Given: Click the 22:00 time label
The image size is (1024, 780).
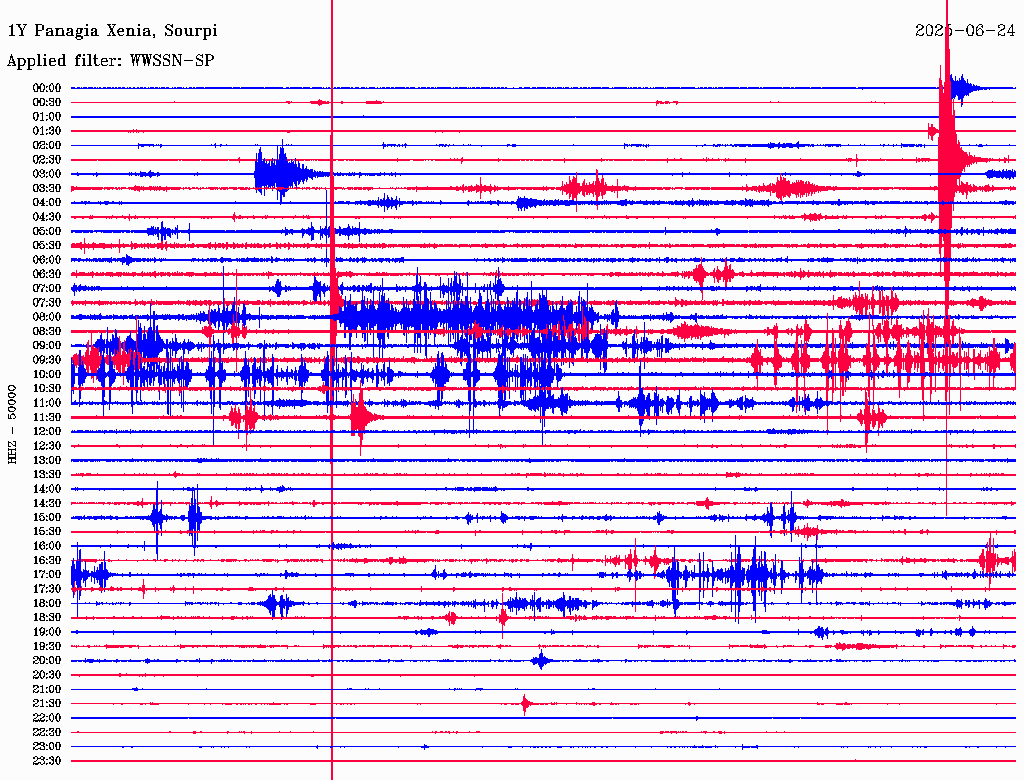Looking at the screenshot, I should [x=47, y=718].
